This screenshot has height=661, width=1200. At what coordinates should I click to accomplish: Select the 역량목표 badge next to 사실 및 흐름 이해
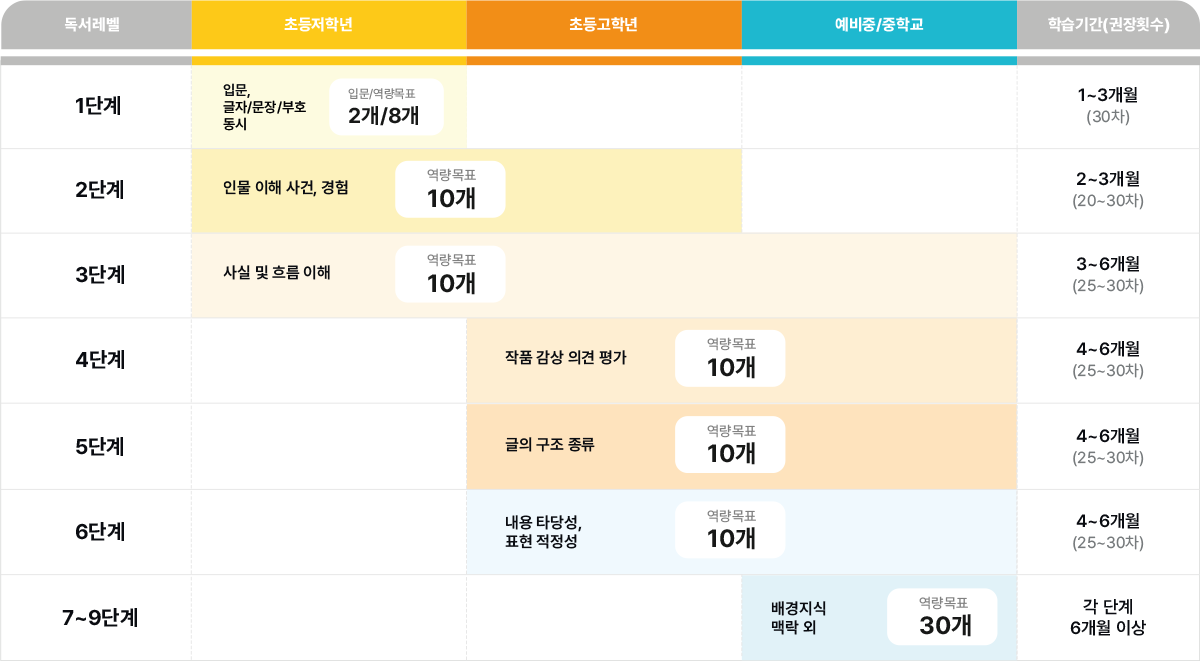(x=450, y=272)
